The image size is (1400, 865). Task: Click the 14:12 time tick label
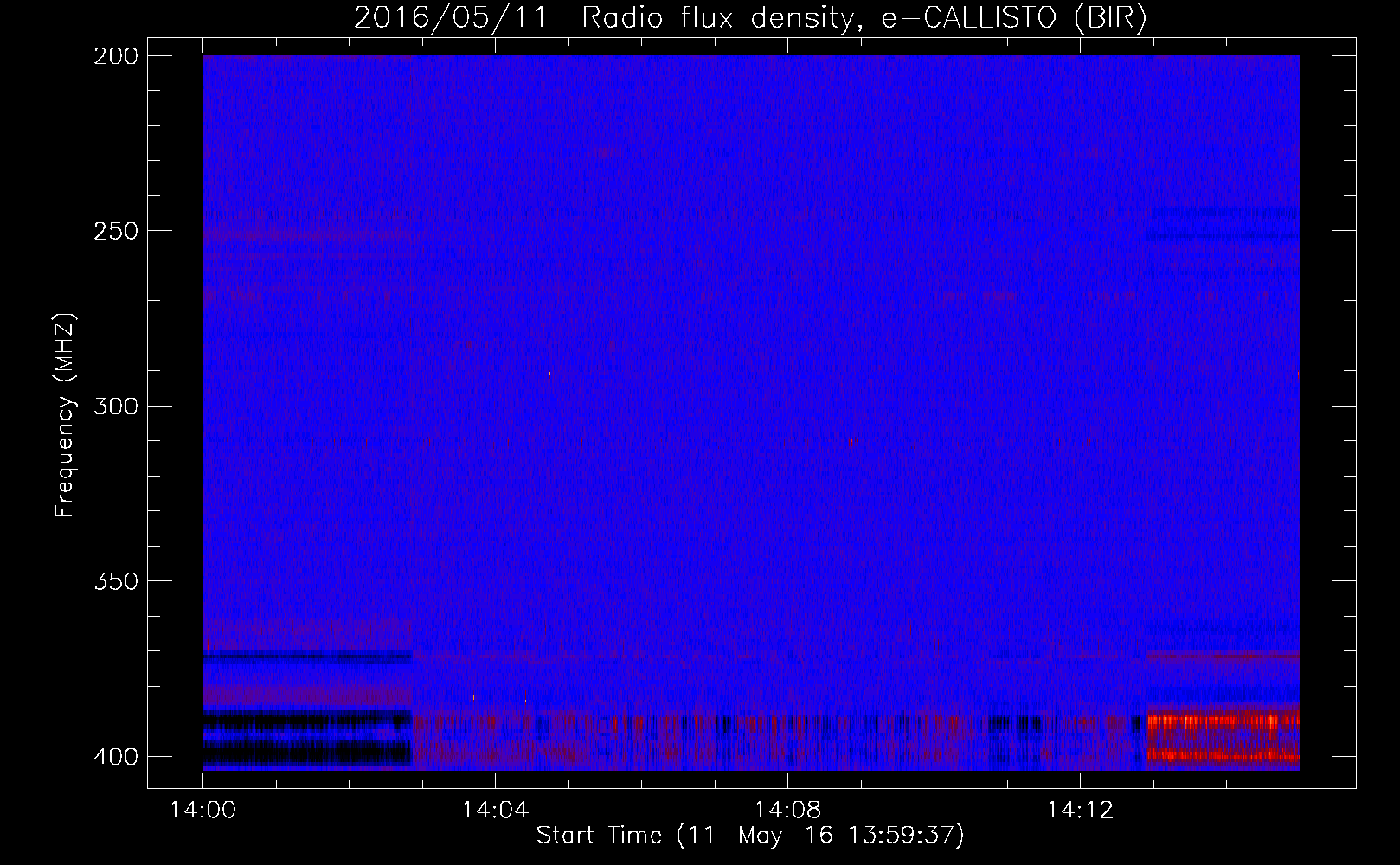coord(1080,811)
